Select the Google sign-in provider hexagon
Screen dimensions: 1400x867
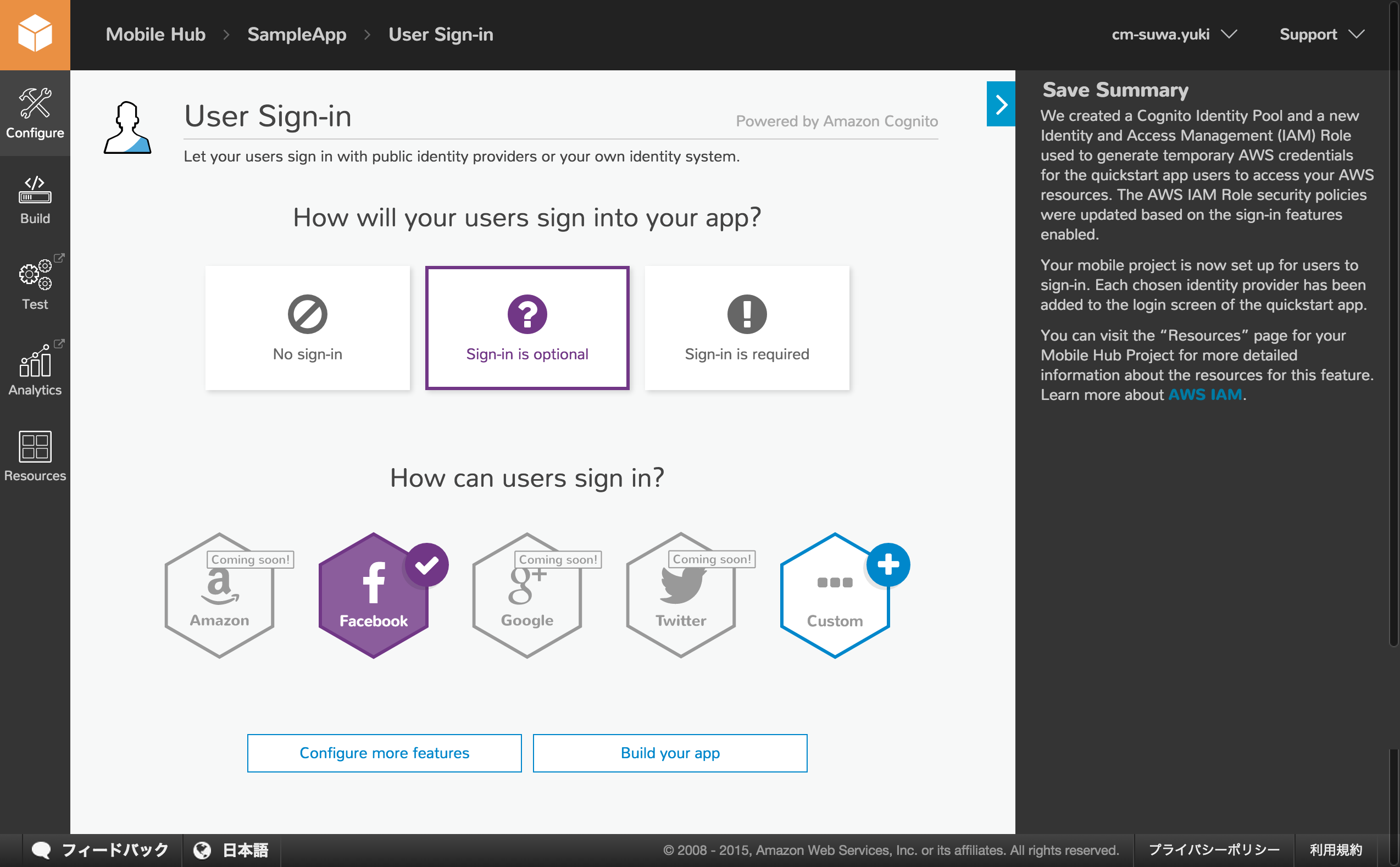527,595
